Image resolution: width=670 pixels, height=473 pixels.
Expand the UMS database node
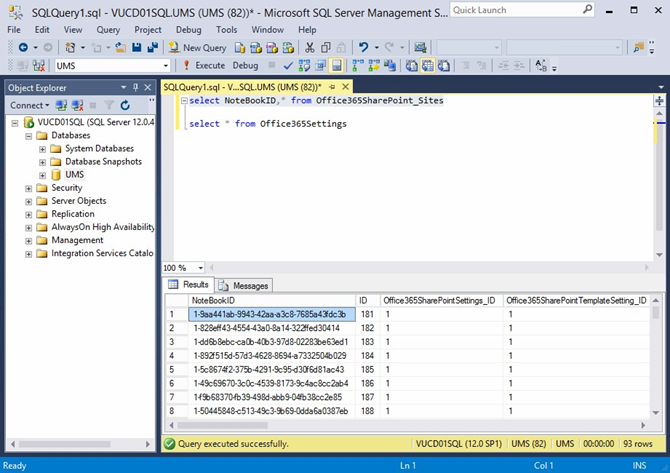43,175
